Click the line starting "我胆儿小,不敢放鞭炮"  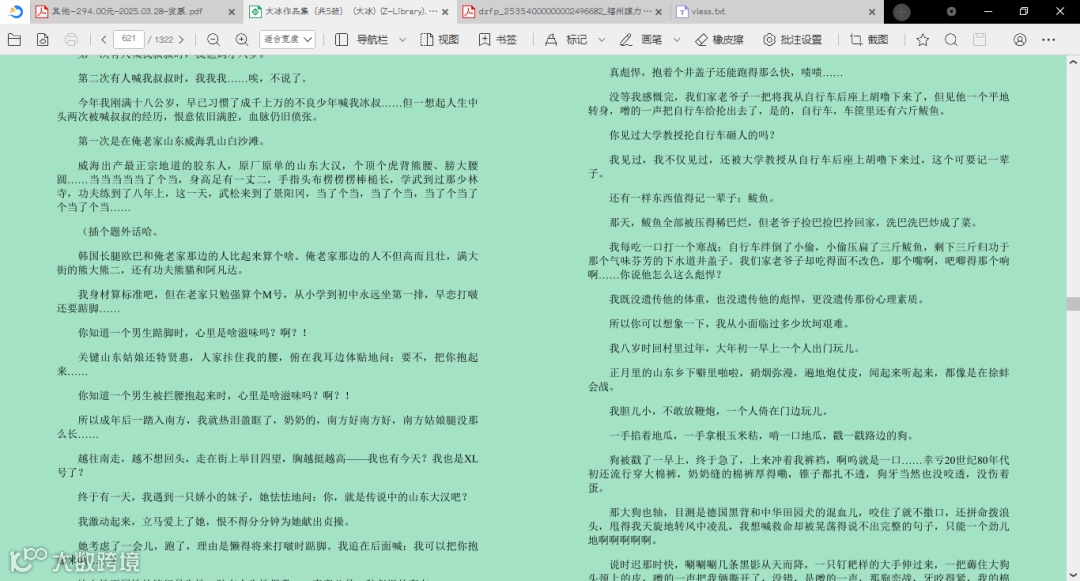(719, 411)
